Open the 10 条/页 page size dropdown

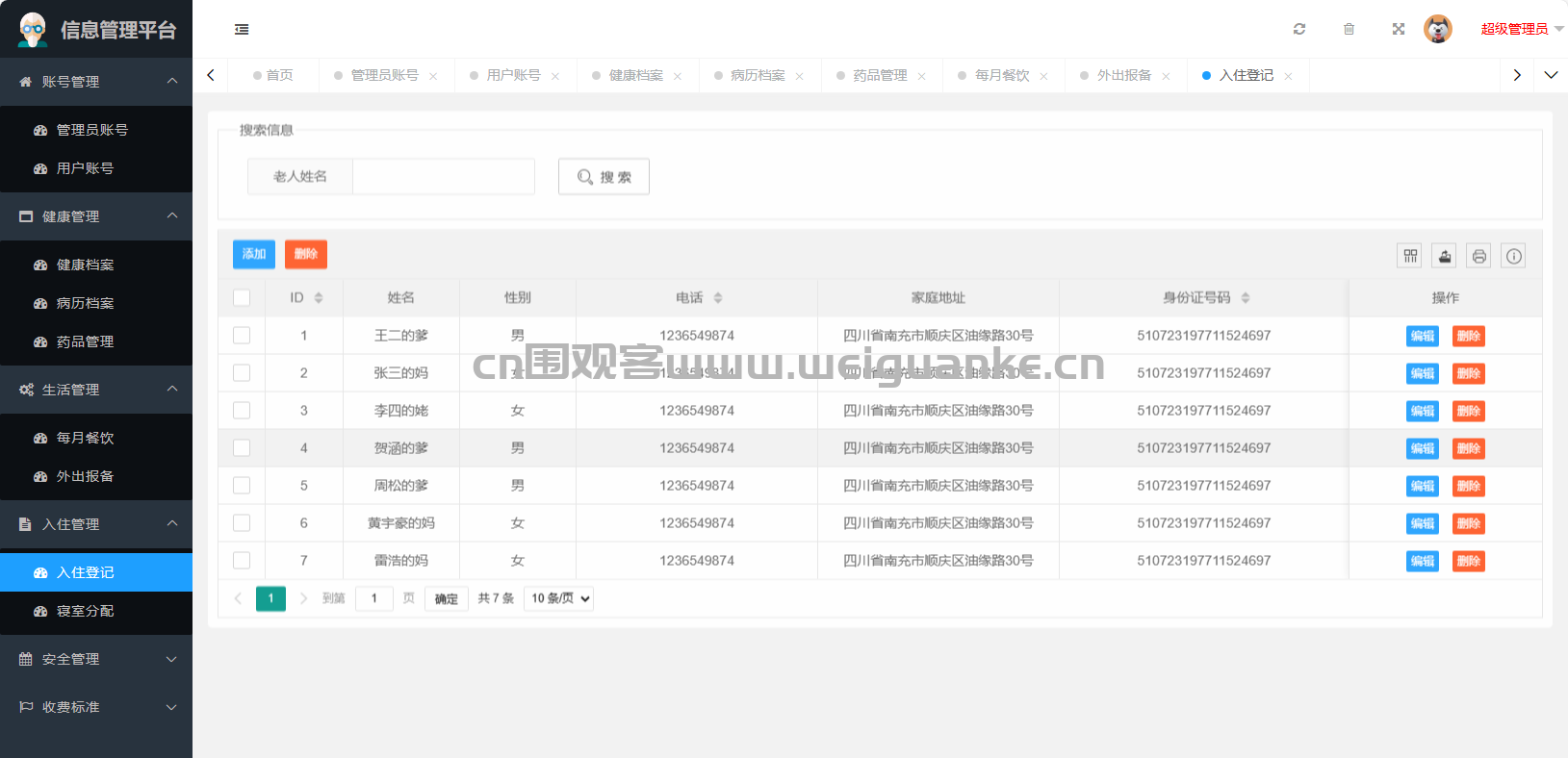[559, 598]
